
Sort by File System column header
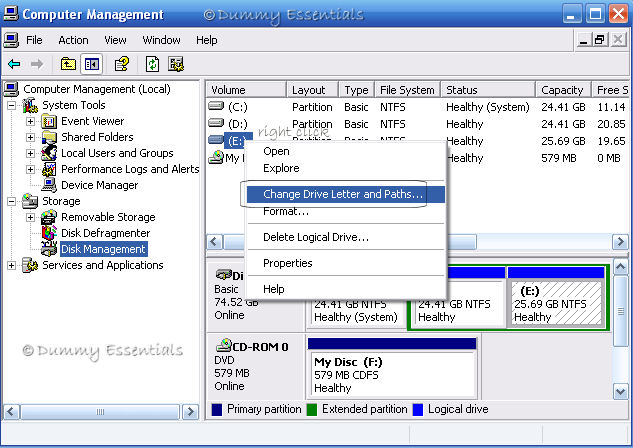407,90
